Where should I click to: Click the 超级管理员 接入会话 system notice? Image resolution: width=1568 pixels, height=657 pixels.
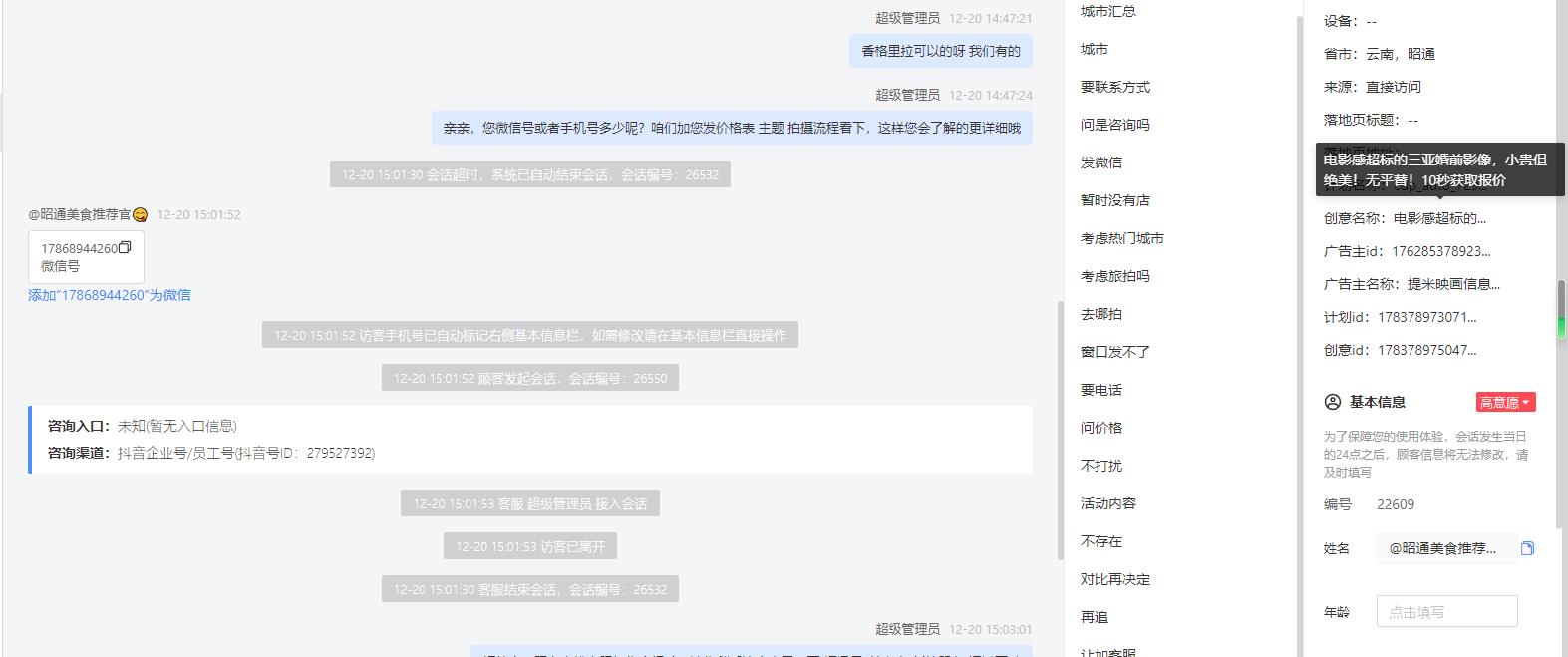530,503
